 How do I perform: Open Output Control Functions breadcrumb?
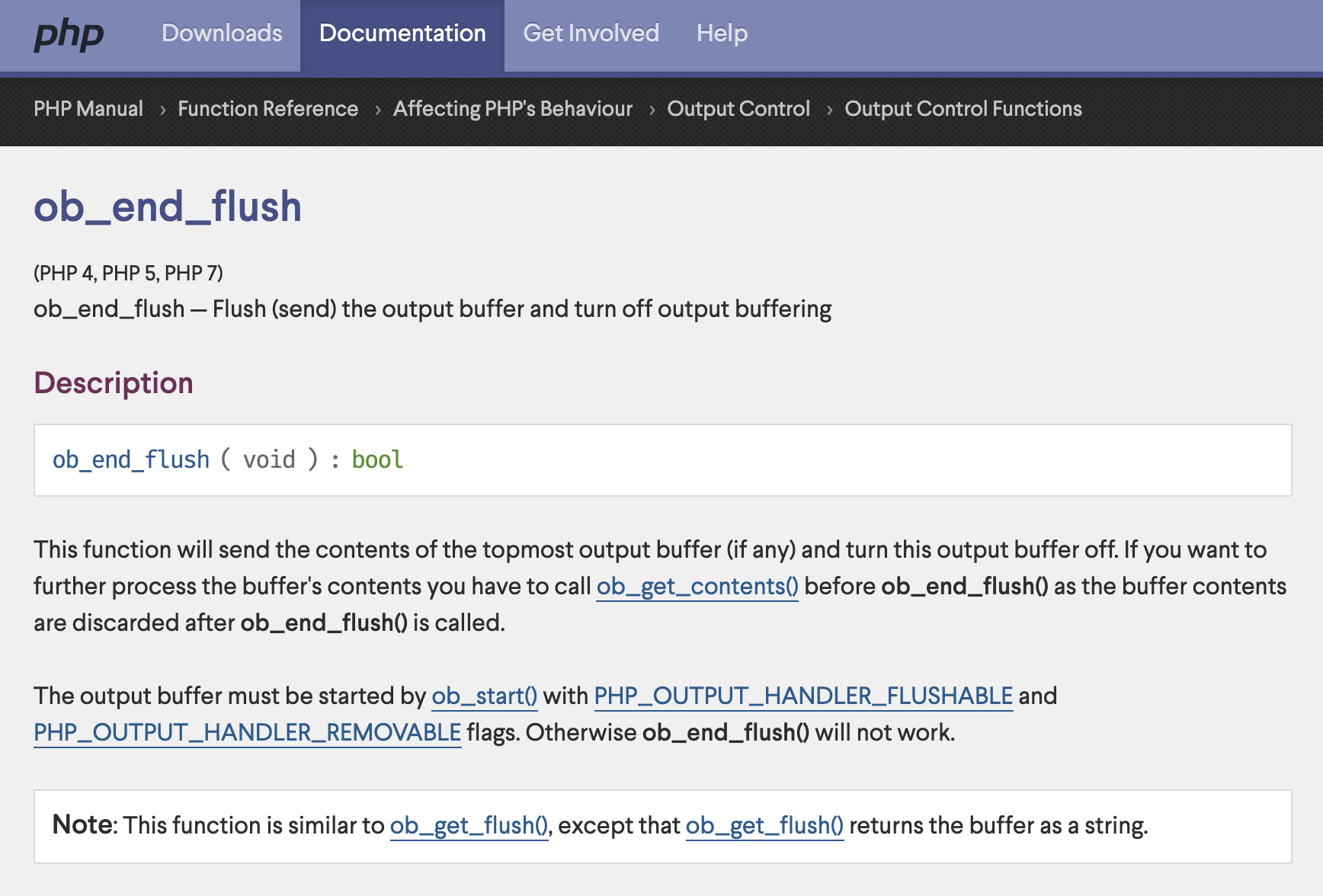pos(963,109)
